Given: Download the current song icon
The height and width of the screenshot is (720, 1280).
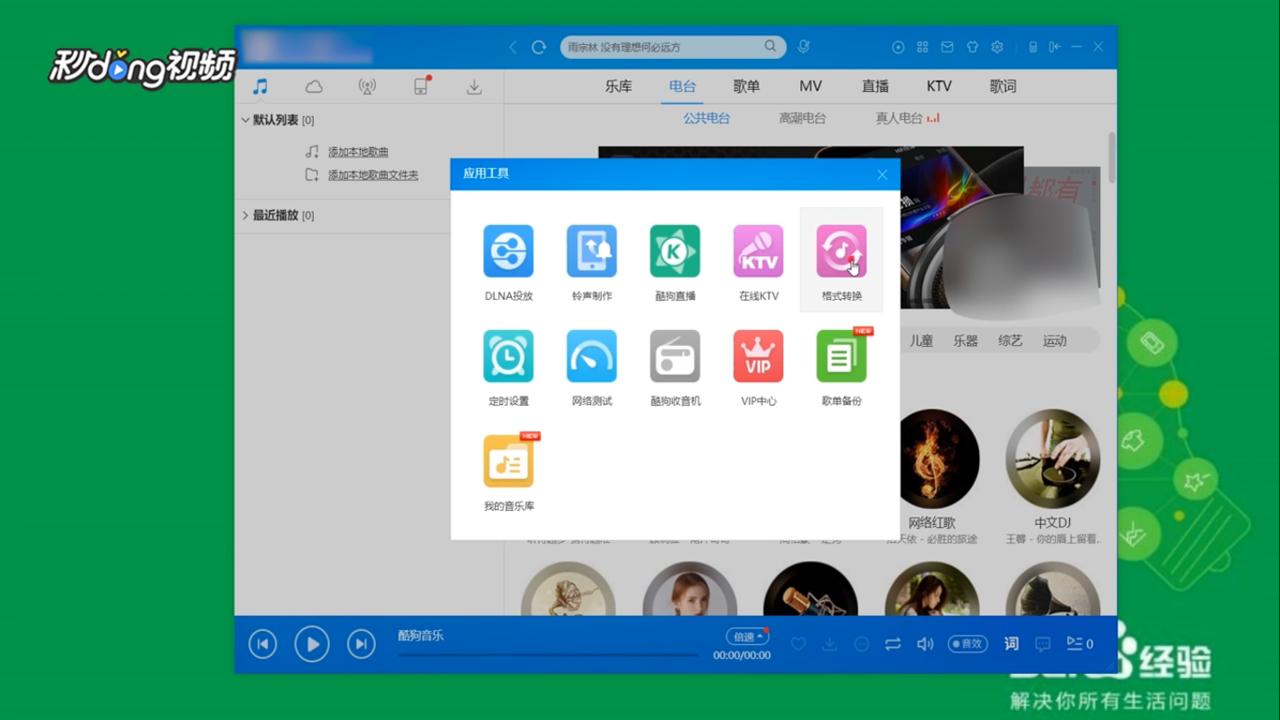Looking at the screenshot, I should point(829,644).
